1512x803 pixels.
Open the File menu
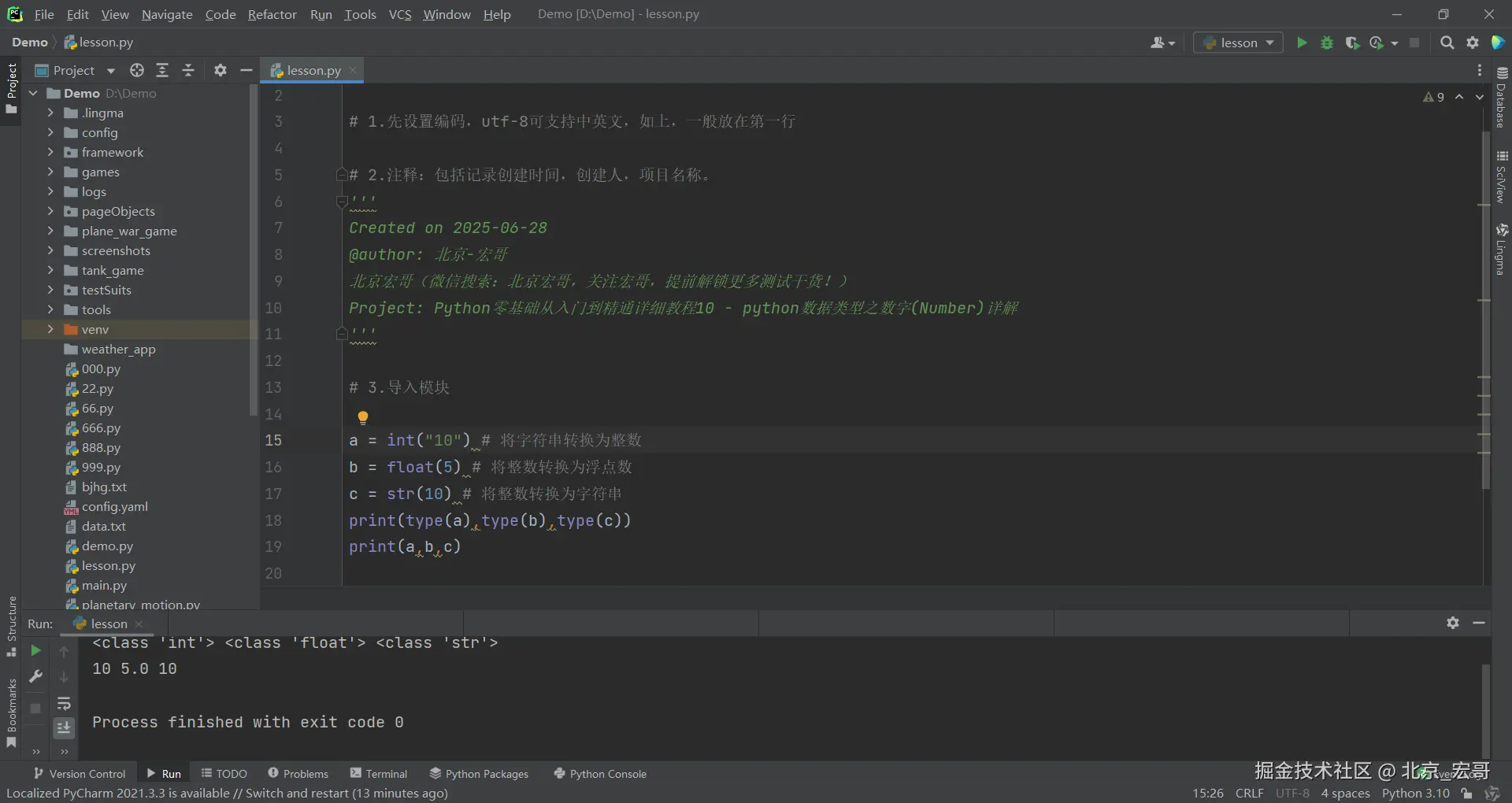[x=44, y=14]
